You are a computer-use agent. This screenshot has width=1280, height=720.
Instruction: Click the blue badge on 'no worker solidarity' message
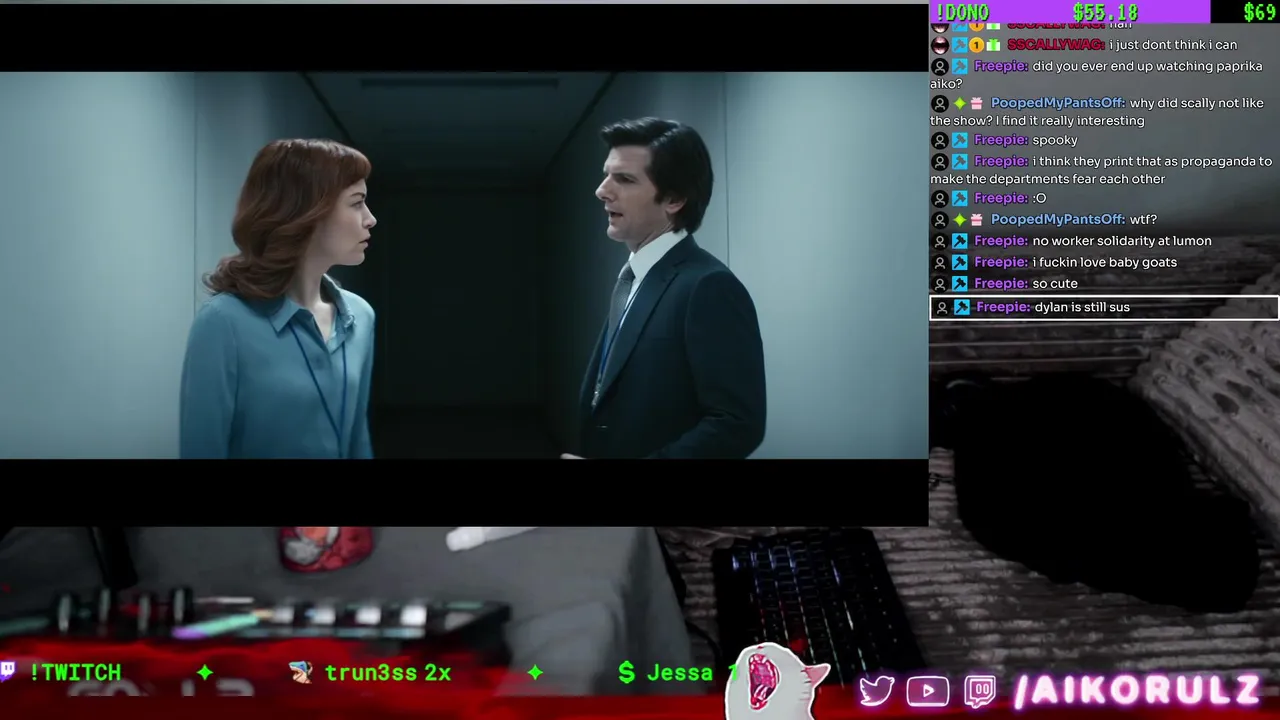(x=959, y=241)
